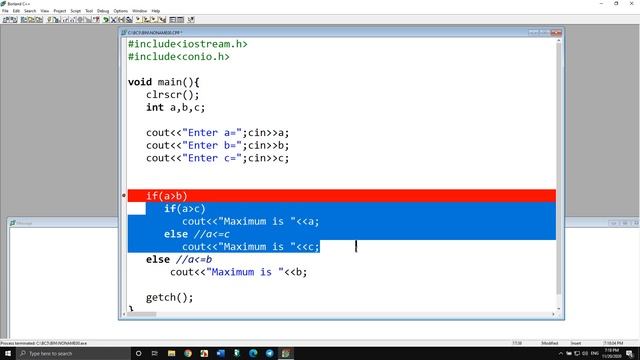Click the Message window's title icon
The width and height of the screenshot is (640, 360).
[x=13, y=223]
